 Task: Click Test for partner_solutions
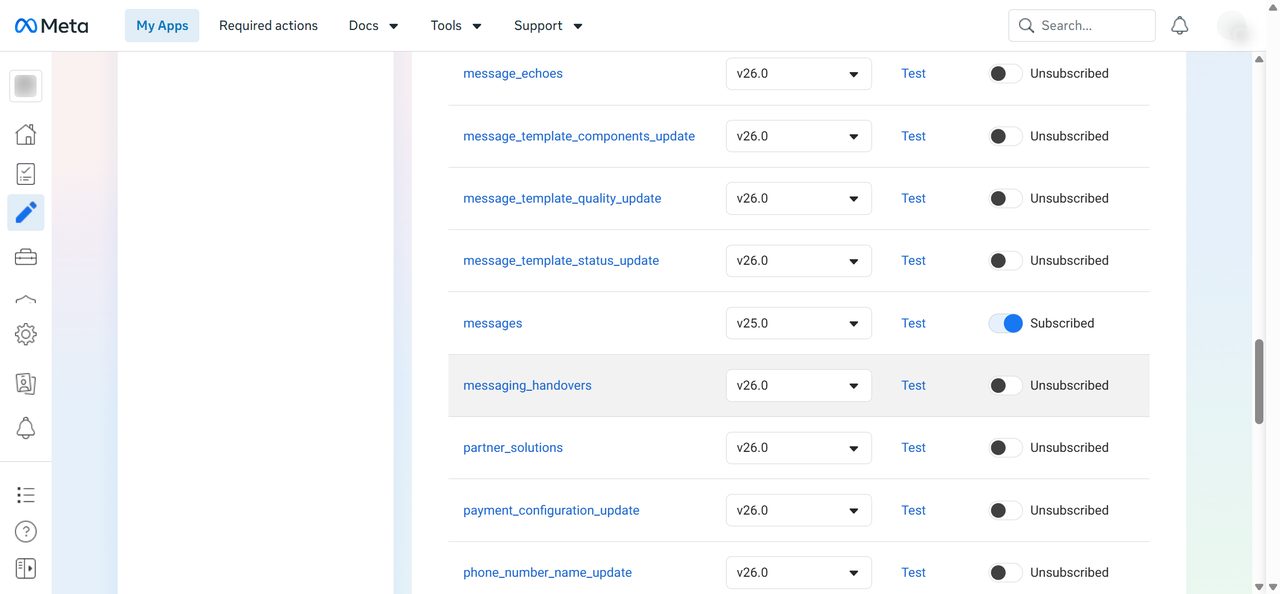click(x=913, y=448)
